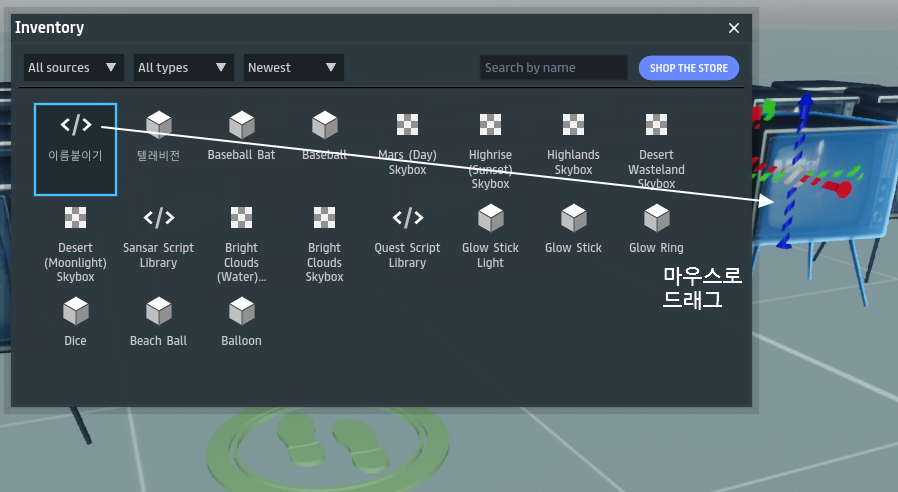Image resolution: width=898 pixels, height=492 pixels.
Task: Select the Glow Ring item
Action: coord(656,229)
